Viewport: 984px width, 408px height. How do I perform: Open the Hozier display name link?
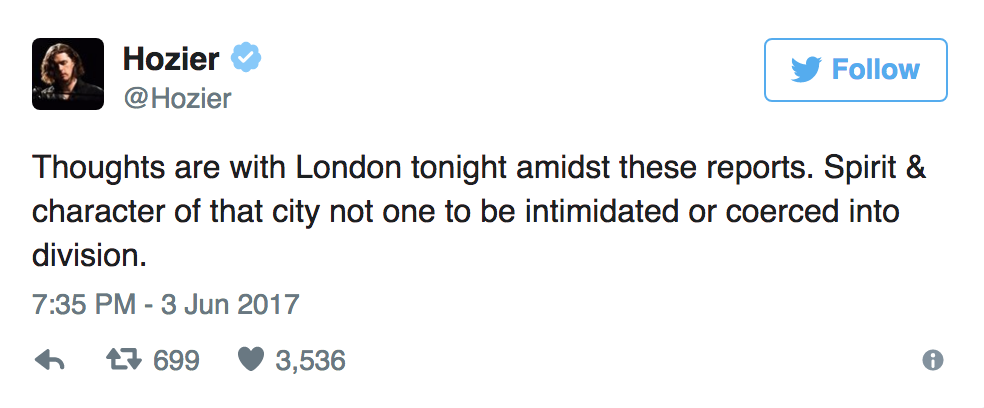coord(171,59)
